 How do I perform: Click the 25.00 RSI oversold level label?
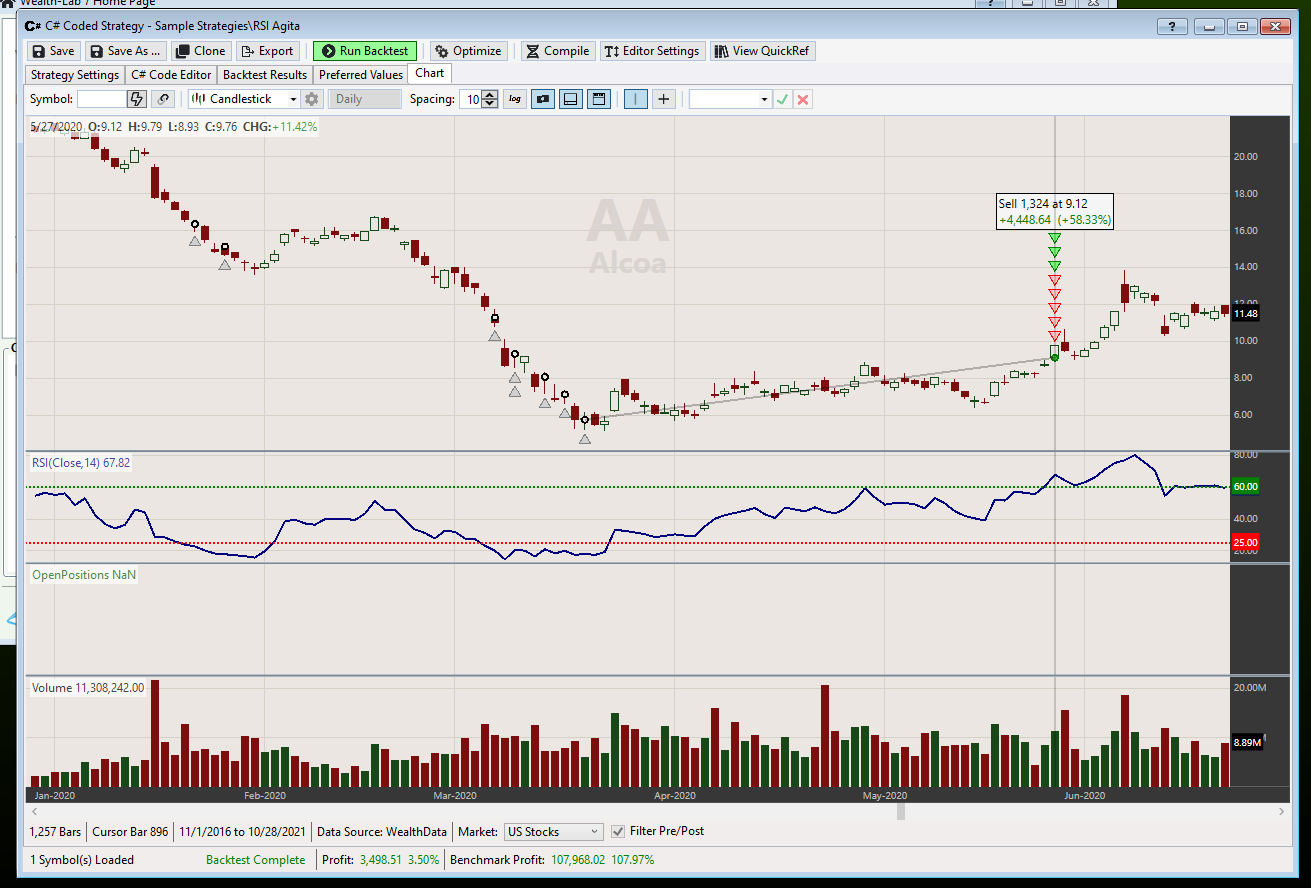(1246, 543)
